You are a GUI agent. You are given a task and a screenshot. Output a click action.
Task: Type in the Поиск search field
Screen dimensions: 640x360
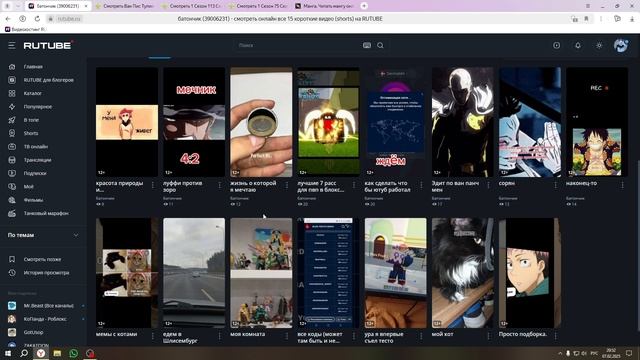point(298,45)
